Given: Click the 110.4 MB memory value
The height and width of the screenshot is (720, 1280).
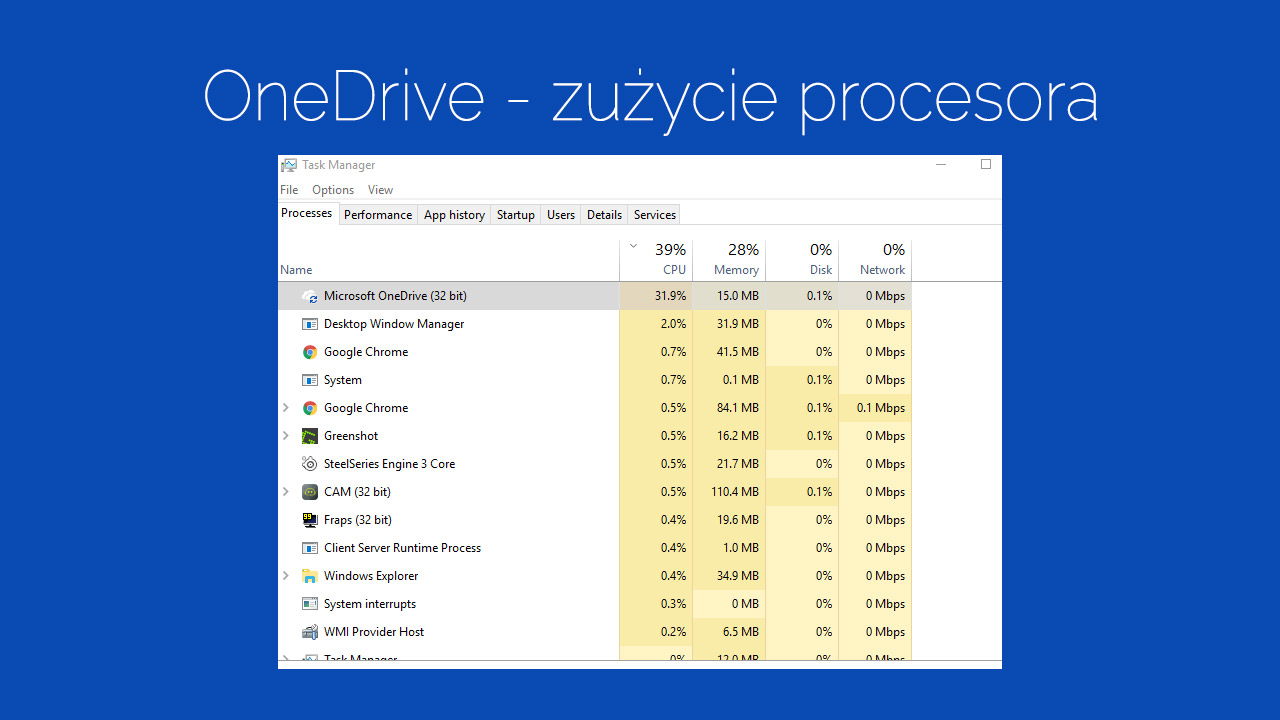Looking at the screenshot, I should tap(735, 492).
